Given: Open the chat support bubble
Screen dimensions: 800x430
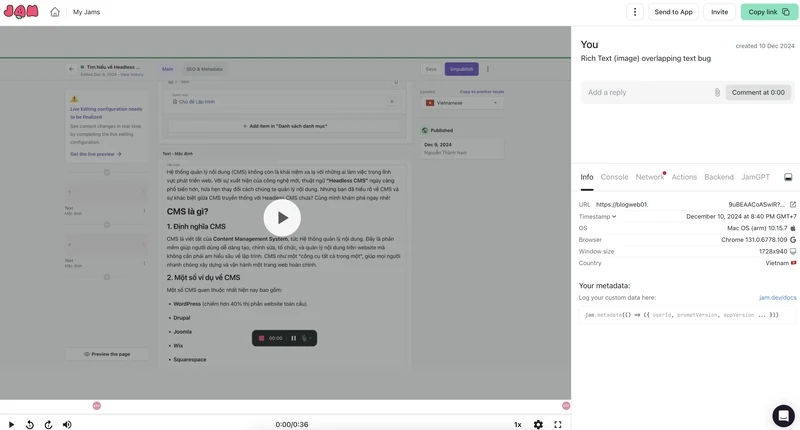Looking at the screenshot, I should click(783, 416).
